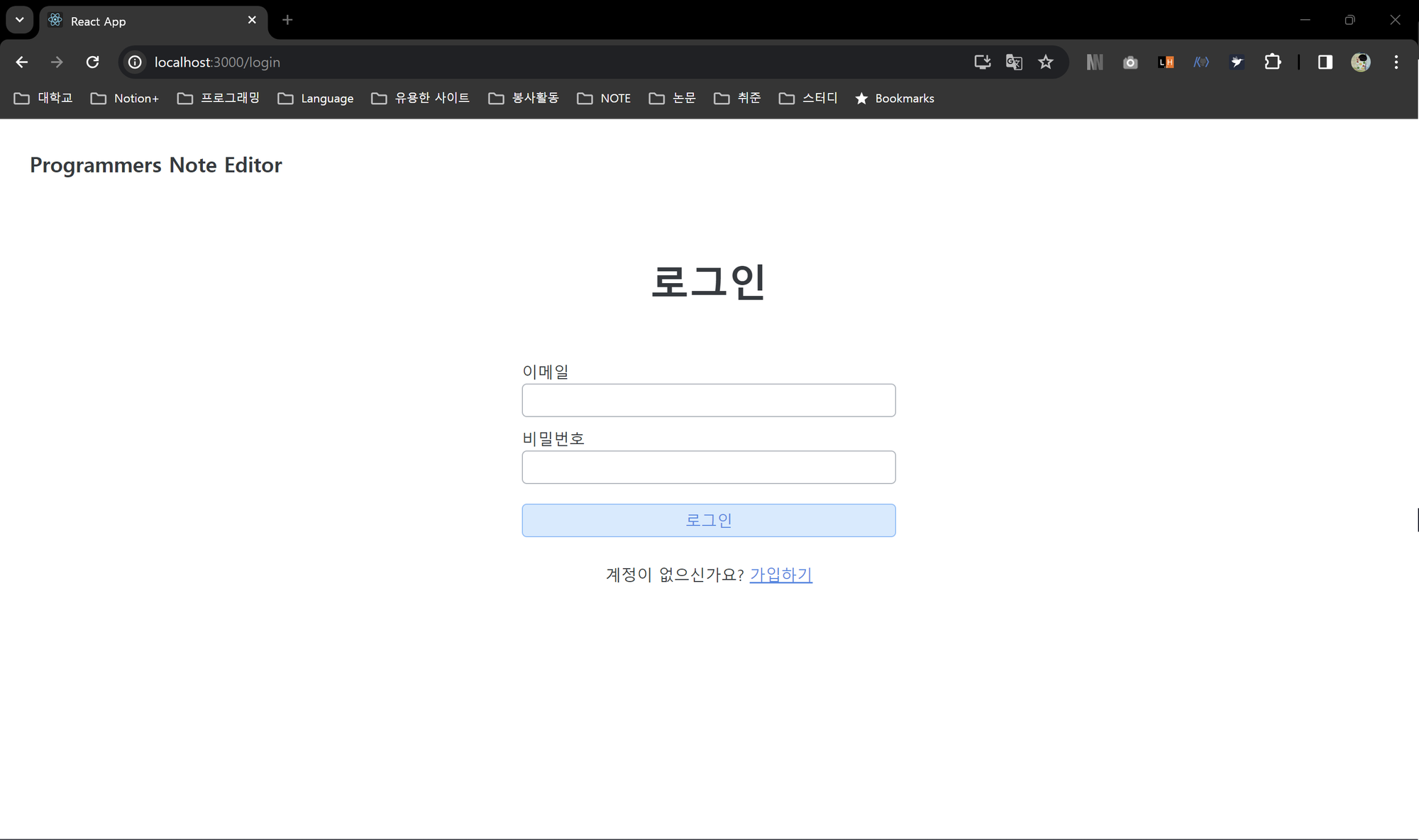The height and width of the screenshot is (840, 1419).
Task: Toggle the browser side panel
Action: [x=1325, y=62]
